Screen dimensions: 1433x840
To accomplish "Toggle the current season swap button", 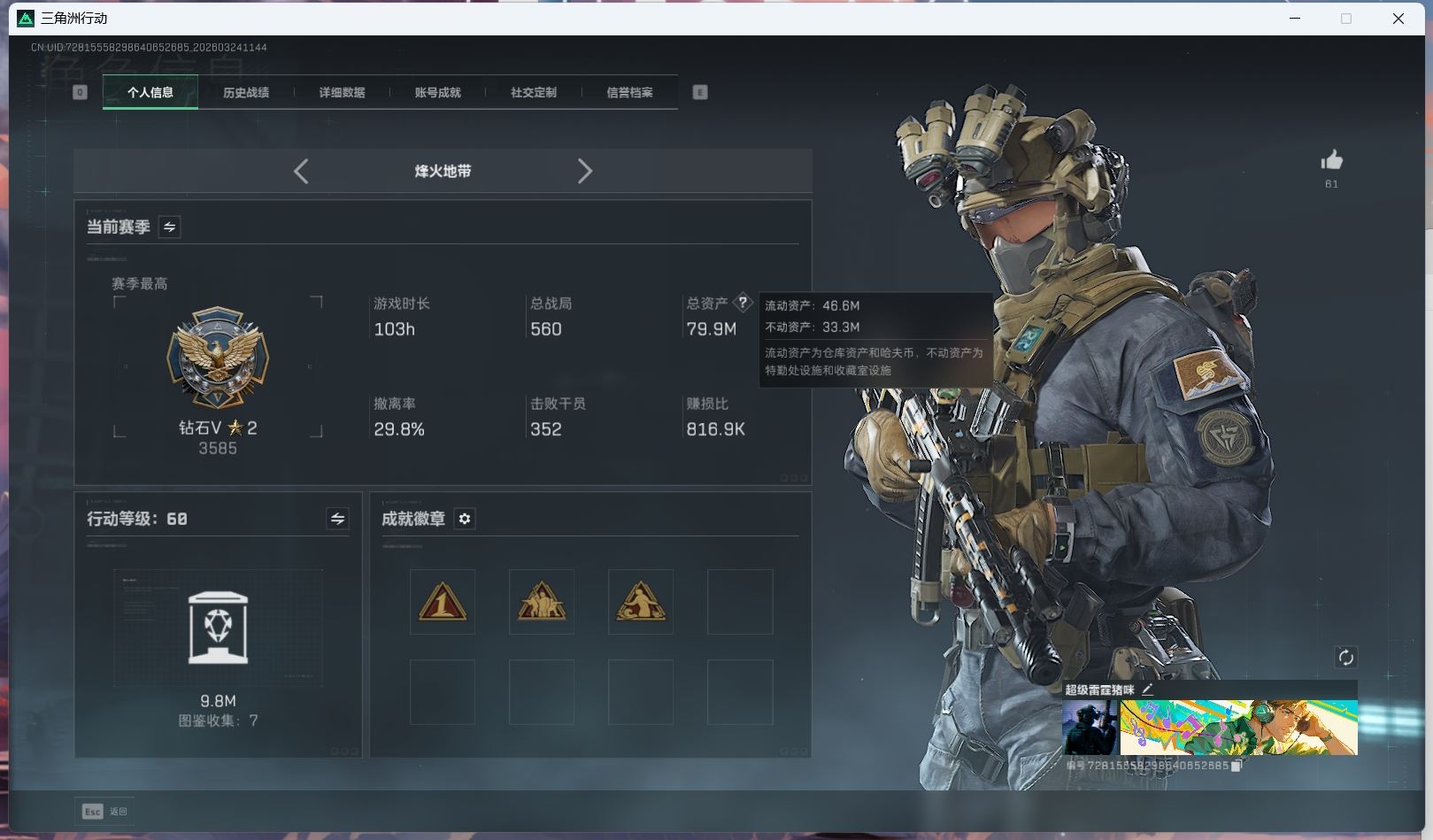I will coord(169,227).
